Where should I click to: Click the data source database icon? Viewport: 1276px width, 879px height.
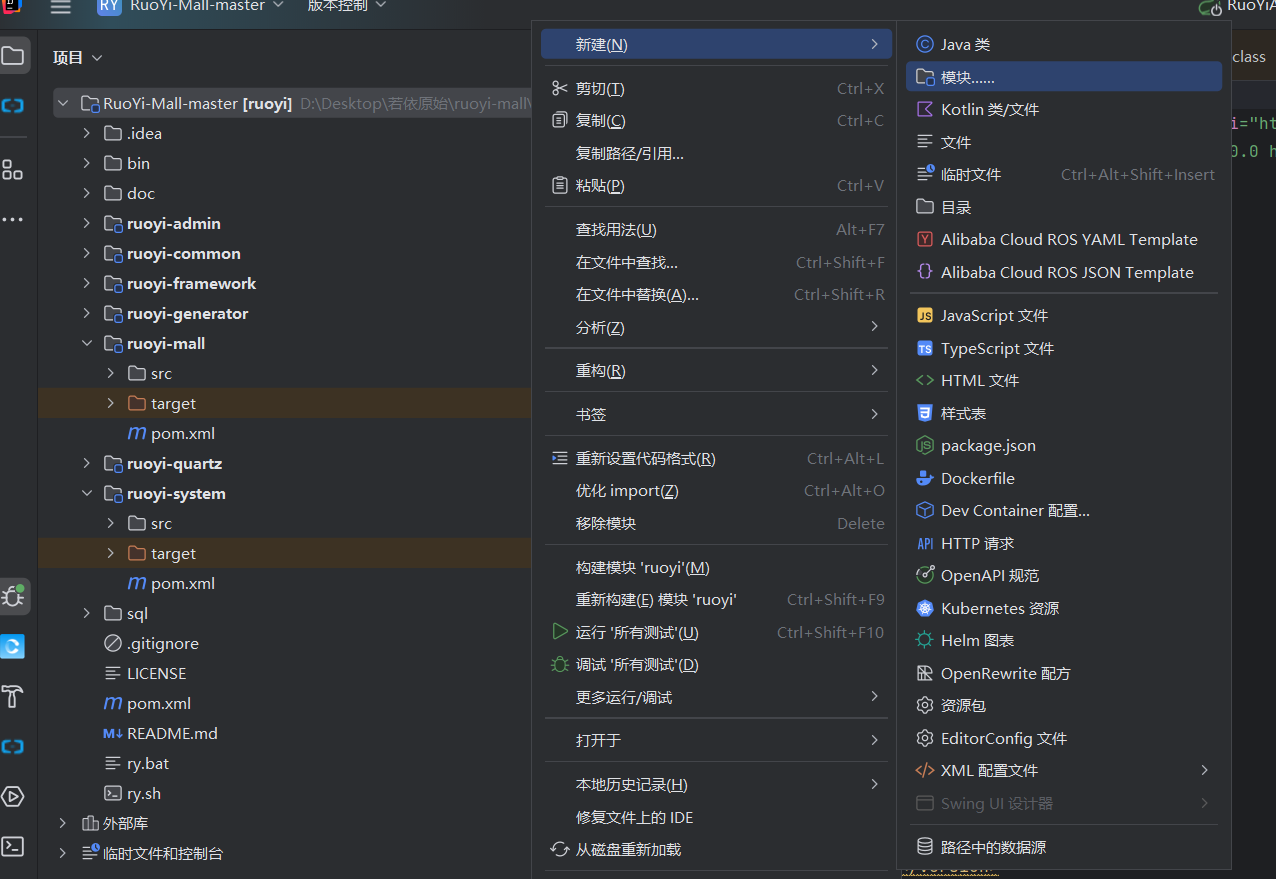coord(925,847)
